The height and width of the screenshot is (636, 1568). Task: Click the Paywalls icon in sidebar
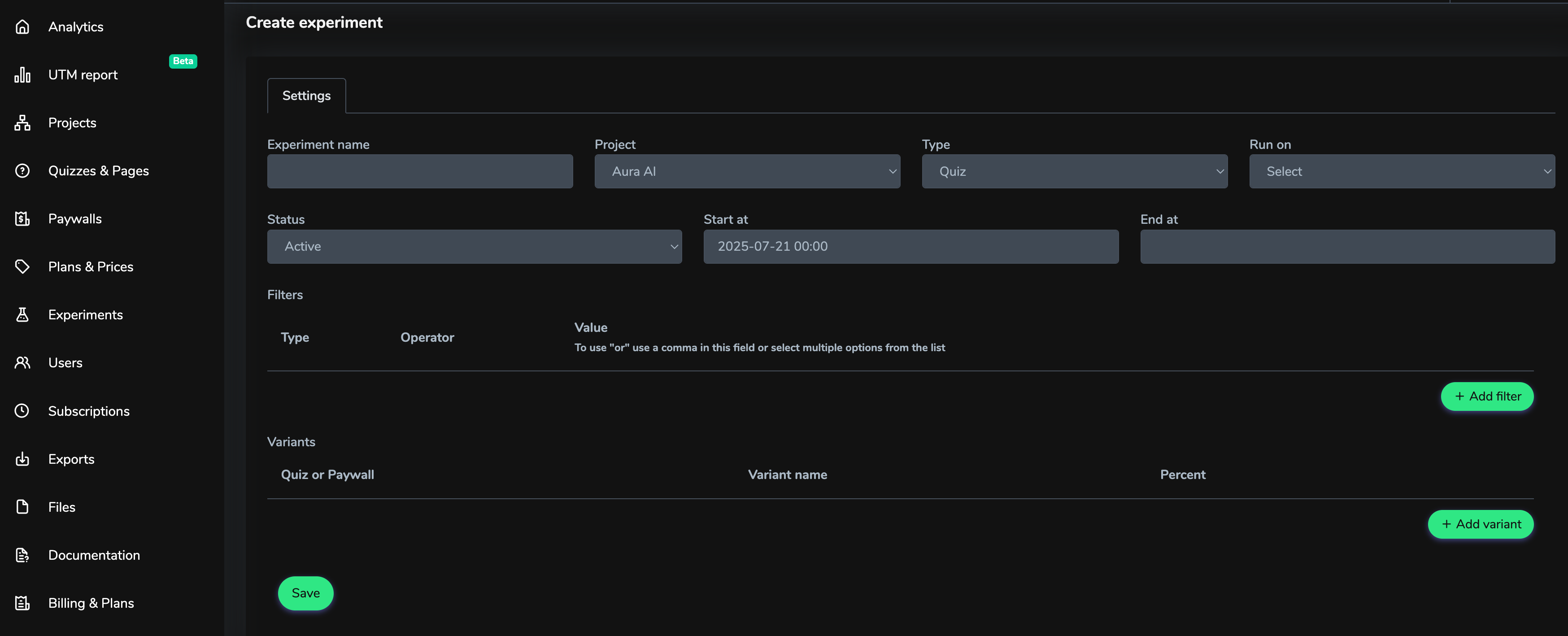pos(22,219)
